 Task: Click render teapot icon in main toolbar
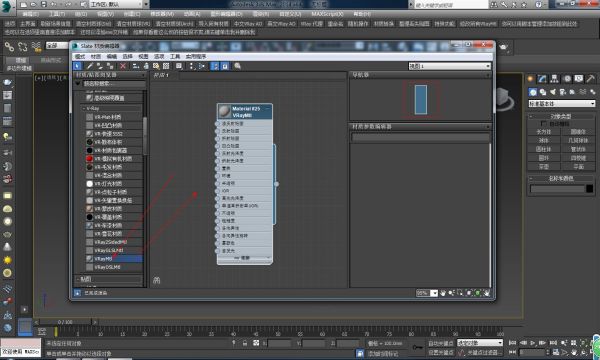click(504, 47)
